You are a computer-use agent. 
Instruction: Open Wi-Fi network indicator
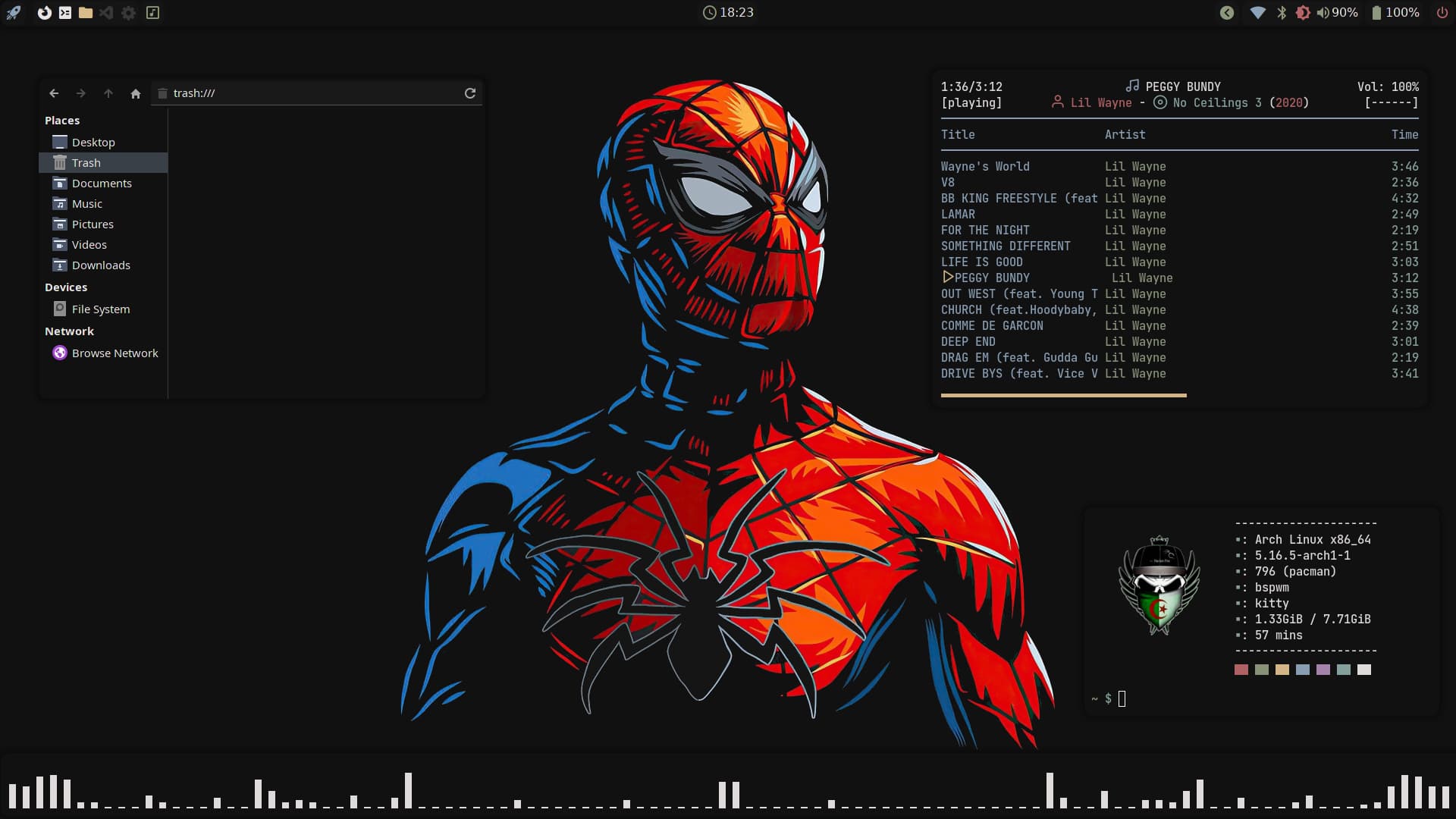click(x=1257, y=13)
